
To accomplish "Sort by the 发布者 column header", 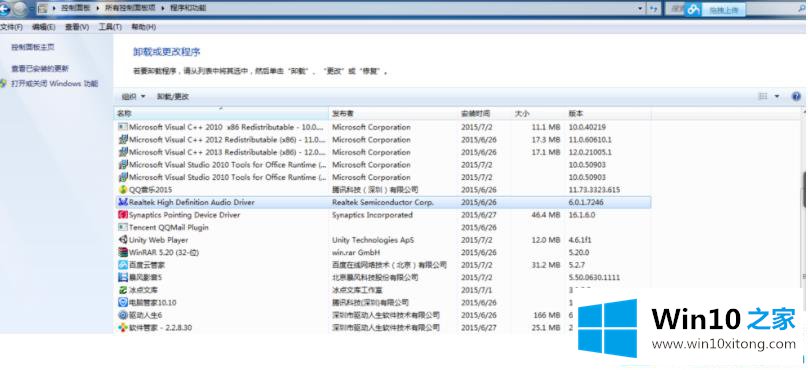I will click(x=394, y=113).
